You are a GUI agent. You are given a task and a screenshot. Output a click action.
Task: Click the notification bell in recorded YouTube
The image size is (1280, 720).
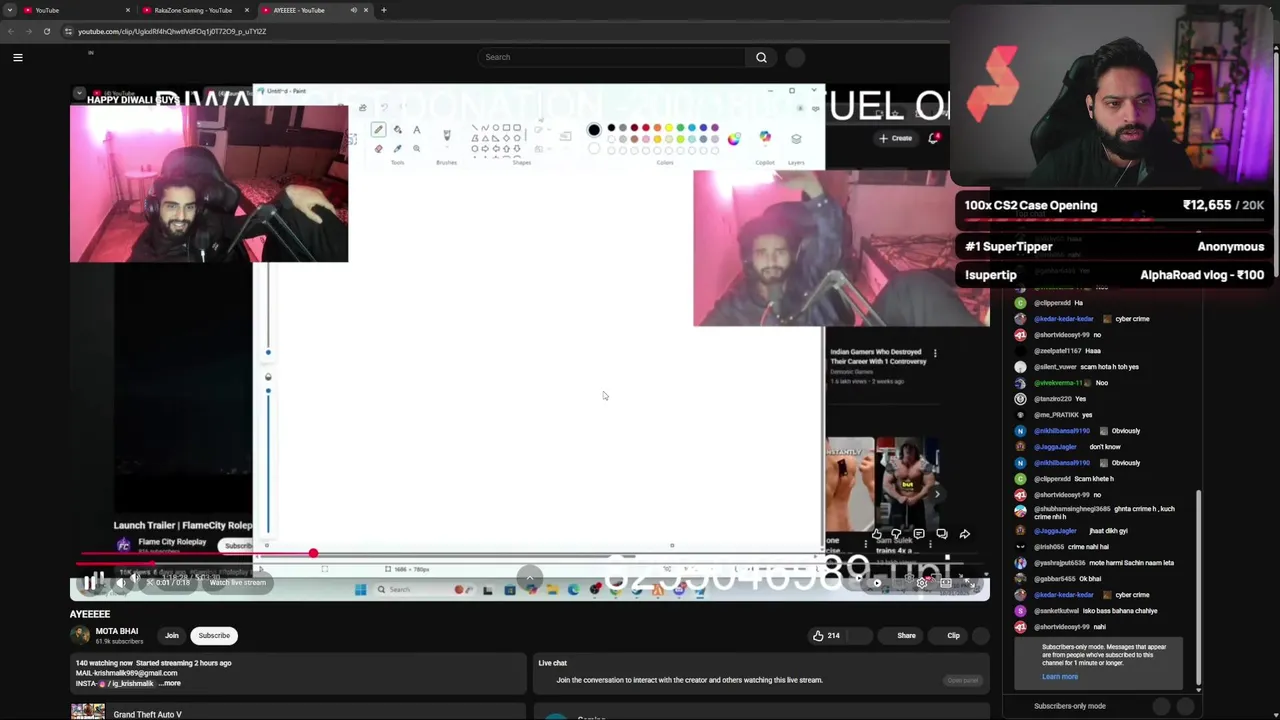[x=933, y=138]
